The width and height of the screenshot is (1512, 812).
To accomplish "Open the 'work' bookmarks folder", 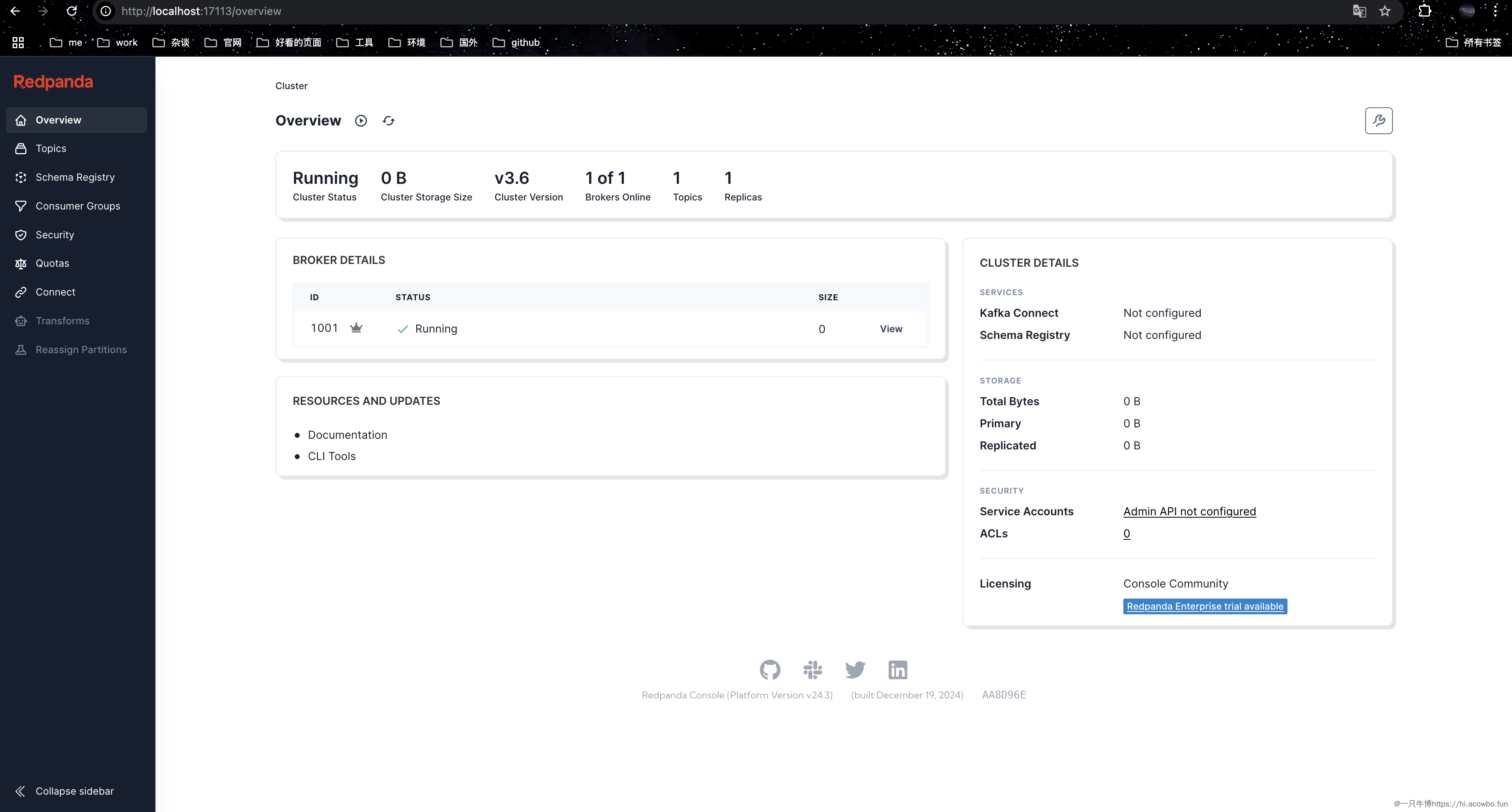I will click(118, 42).
